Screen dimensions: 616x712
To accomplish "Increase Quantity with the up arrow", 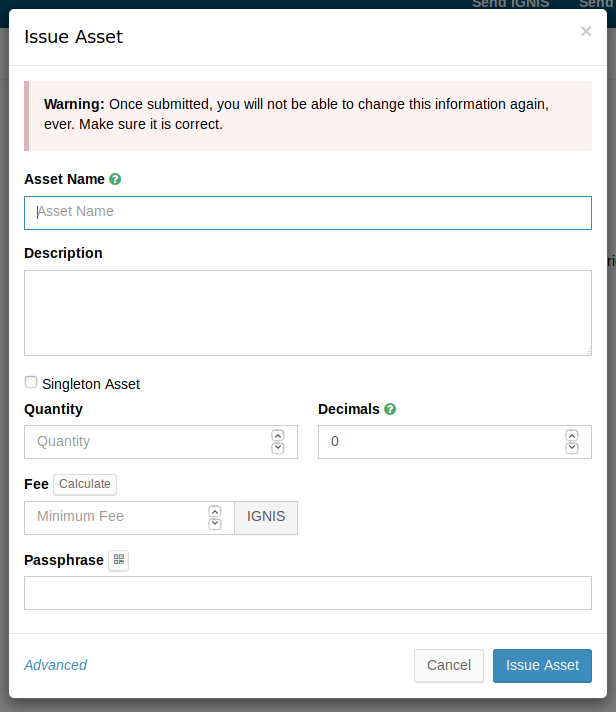I will tap(278, 436).
